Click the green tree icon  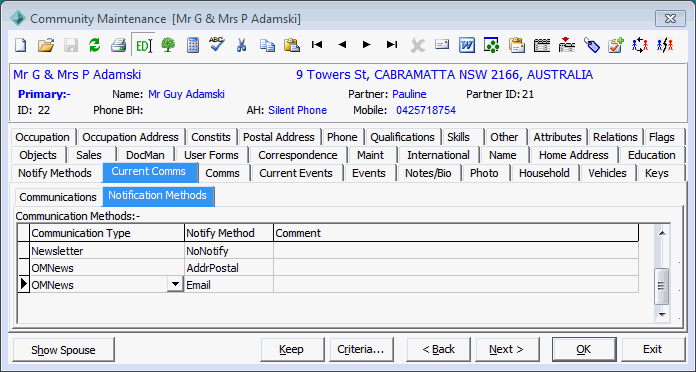pyautogui.click(x=168, y=45)
